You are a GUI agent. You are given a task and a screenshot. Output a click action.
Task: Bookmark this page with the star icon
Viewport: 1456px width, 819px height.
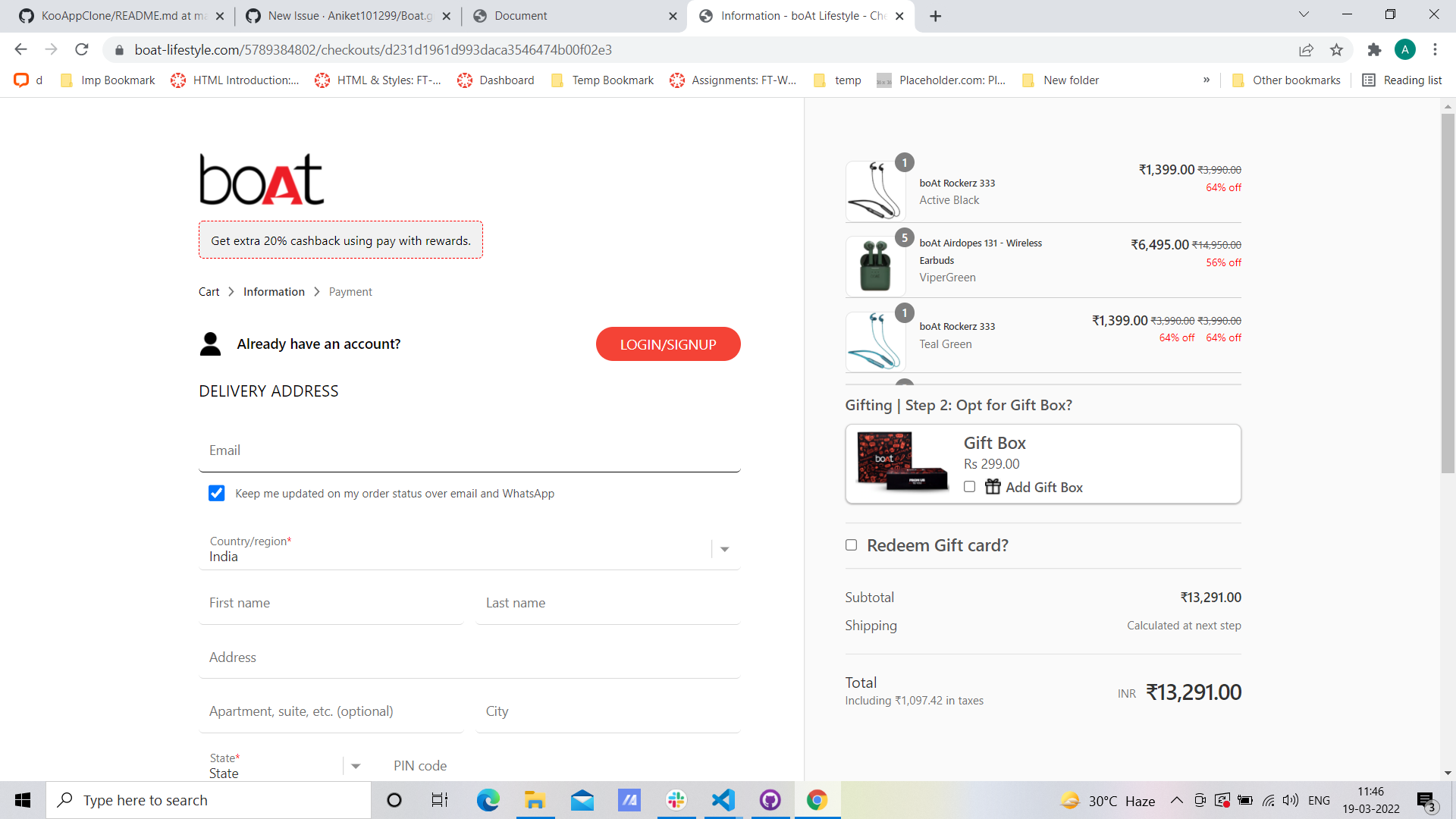(1336, 50)
